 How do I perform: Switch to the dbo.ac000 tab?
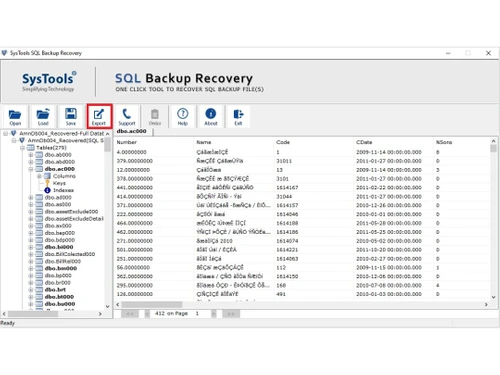pos(132,131)
